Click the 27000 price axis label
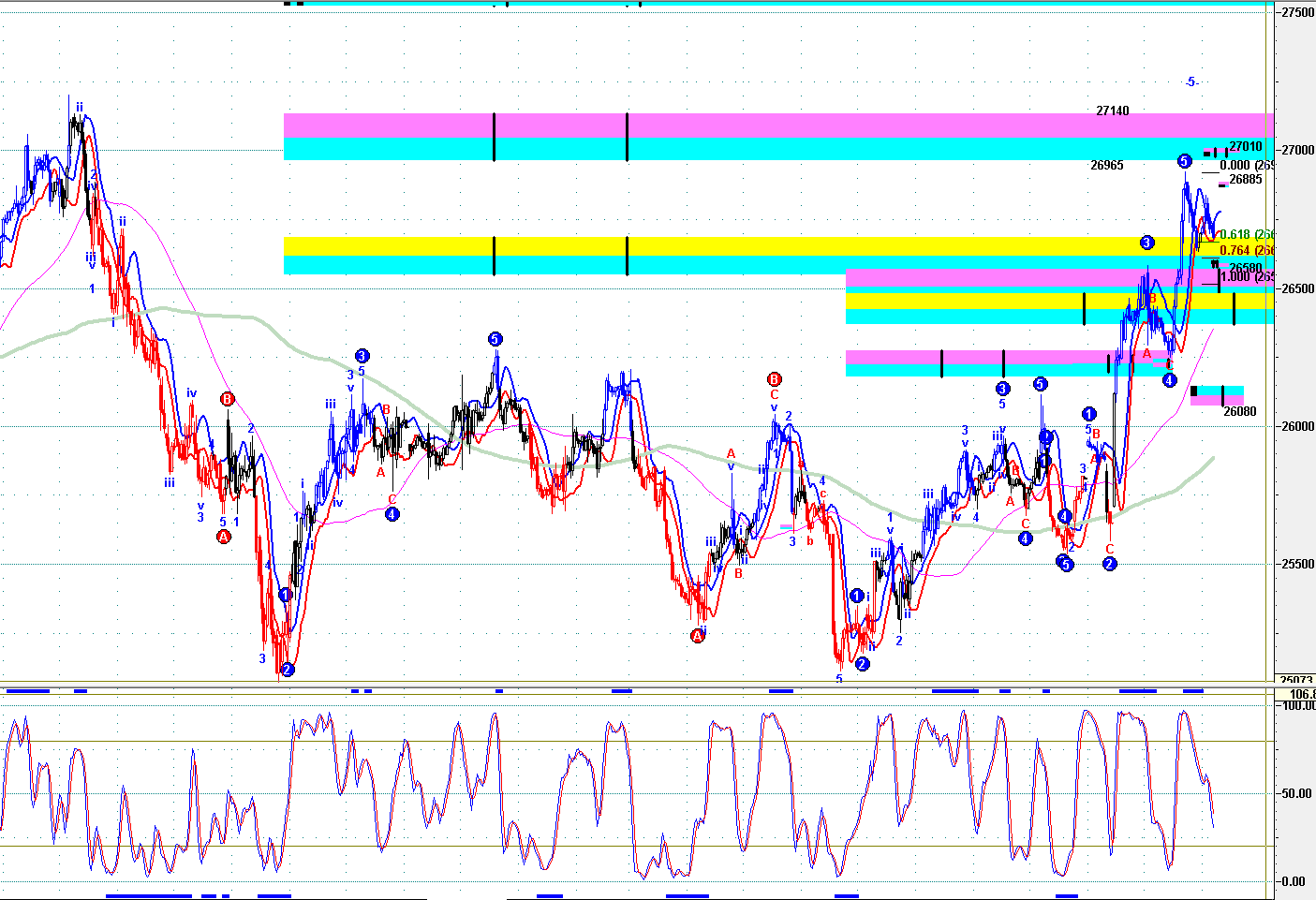This screenshot has width=1316, height=900. 1299,150
